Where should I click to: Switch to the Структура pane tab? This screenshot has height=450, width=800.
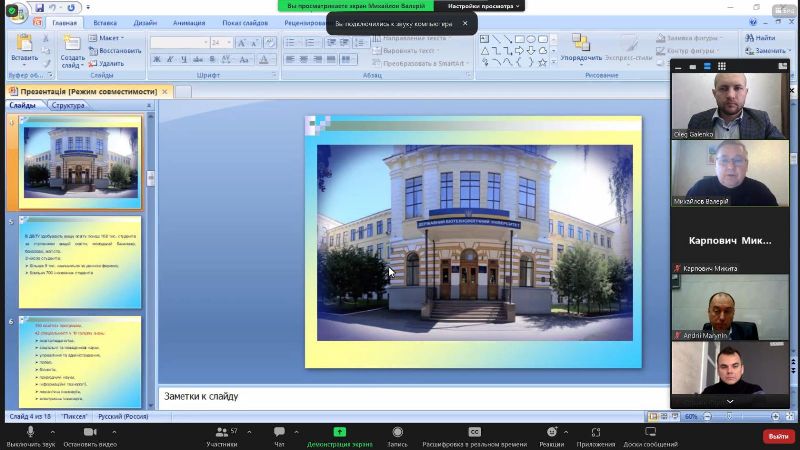[68, 105]
